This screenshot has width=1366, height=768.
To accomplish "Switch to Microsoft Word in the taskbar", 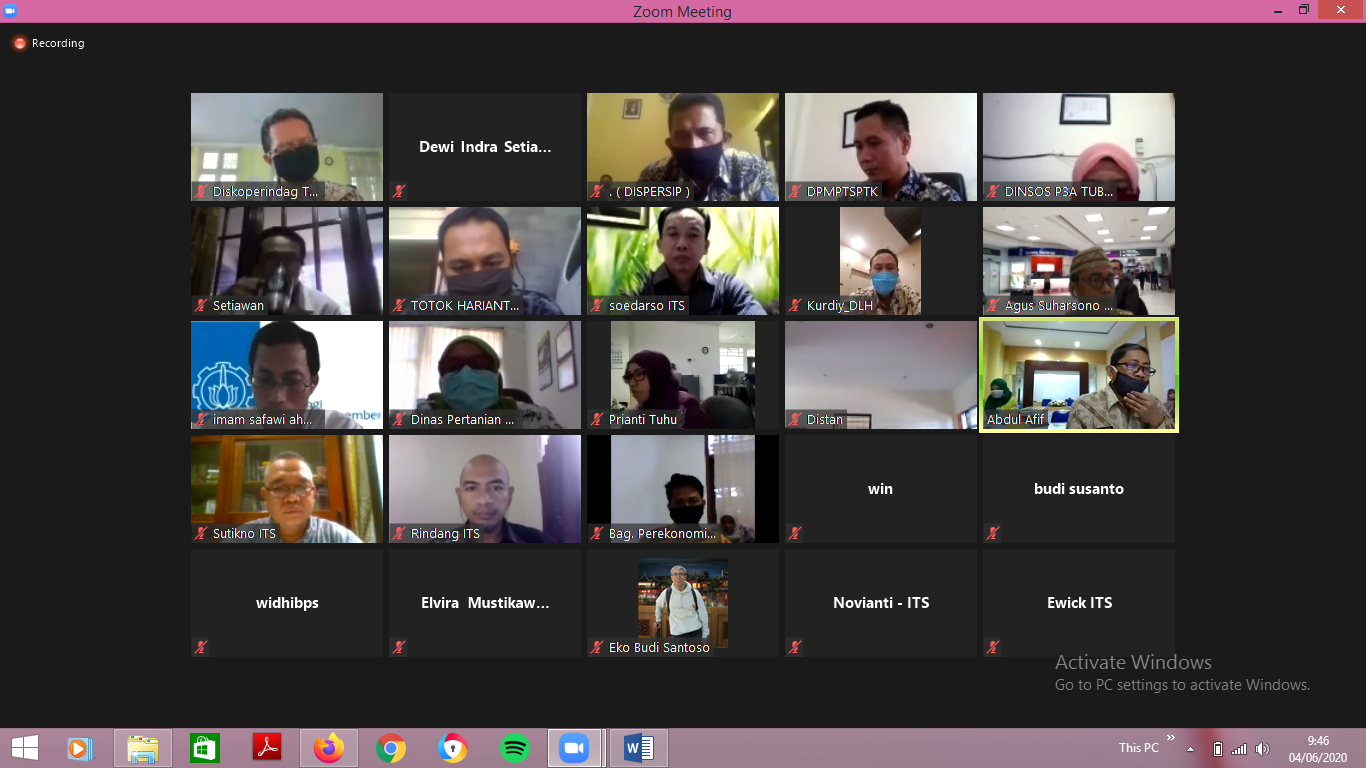I will tap(638, 748).
